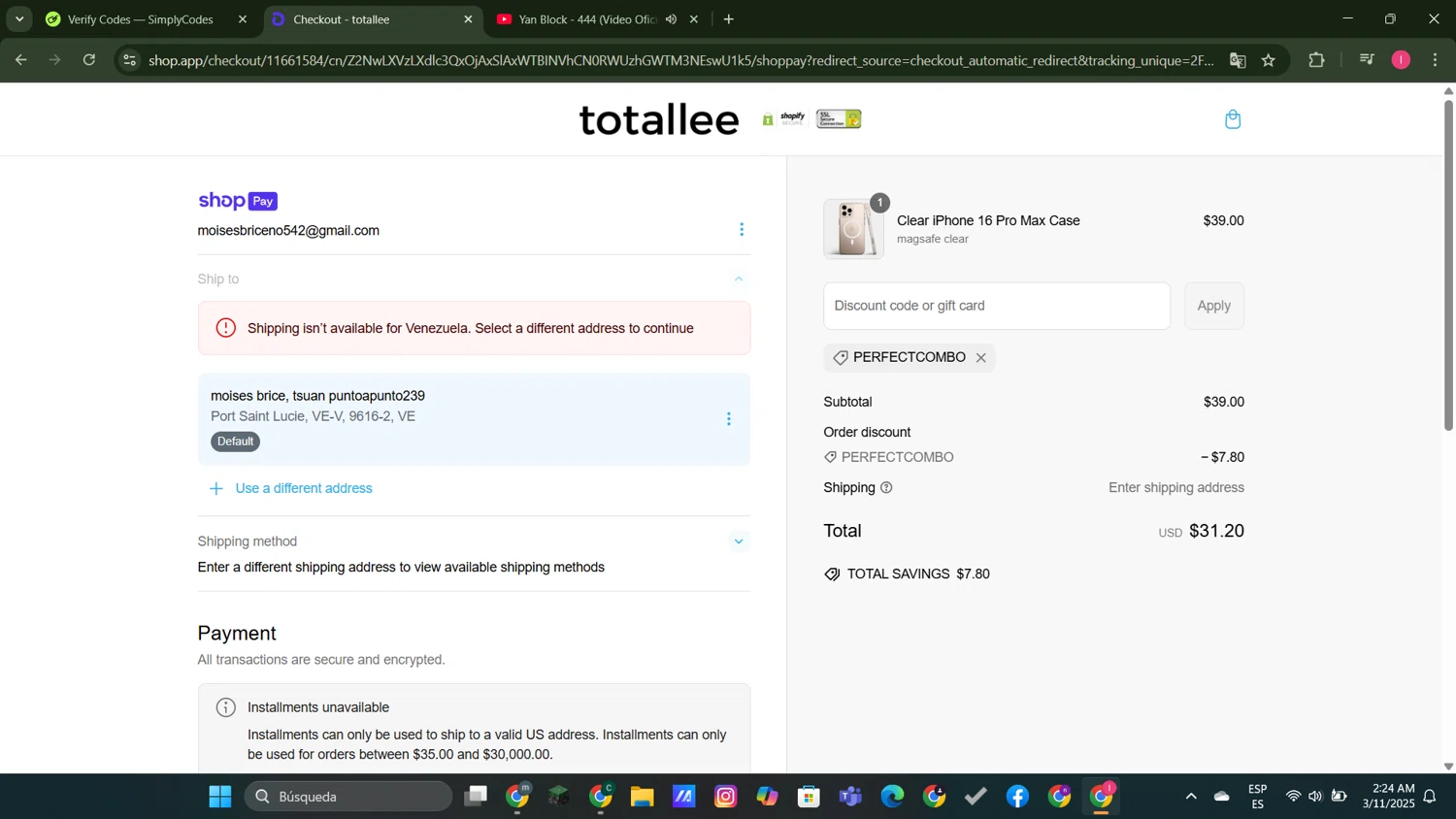Image resolution: width=1456 pixels, height=819 pixels.
Task: Reload the checkout page
Action: pyautogui.click(x=89, y=60)
